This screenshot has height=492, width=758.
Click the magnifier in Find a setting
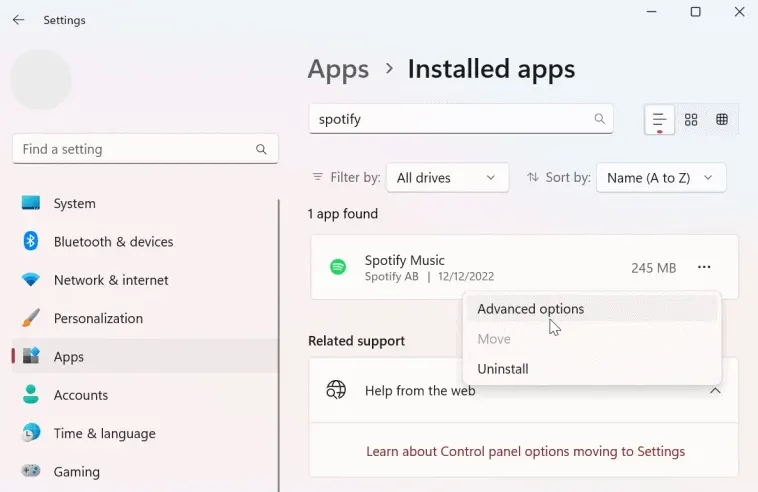click(261, 149)
